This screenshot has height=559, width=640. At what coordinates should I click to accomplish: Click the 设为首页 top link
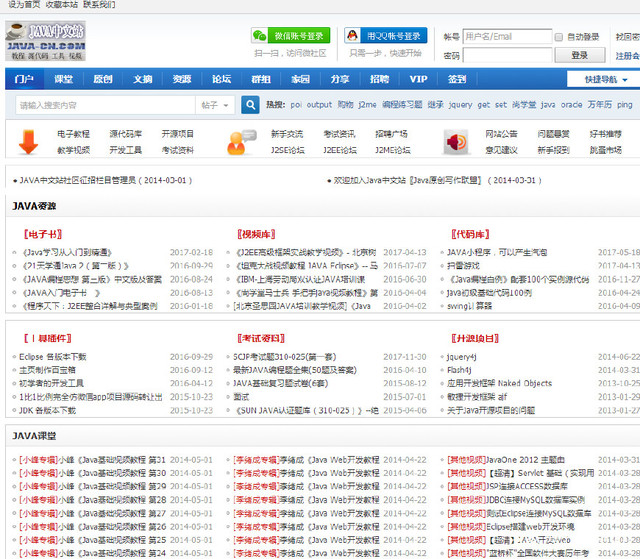click(24, 4)
